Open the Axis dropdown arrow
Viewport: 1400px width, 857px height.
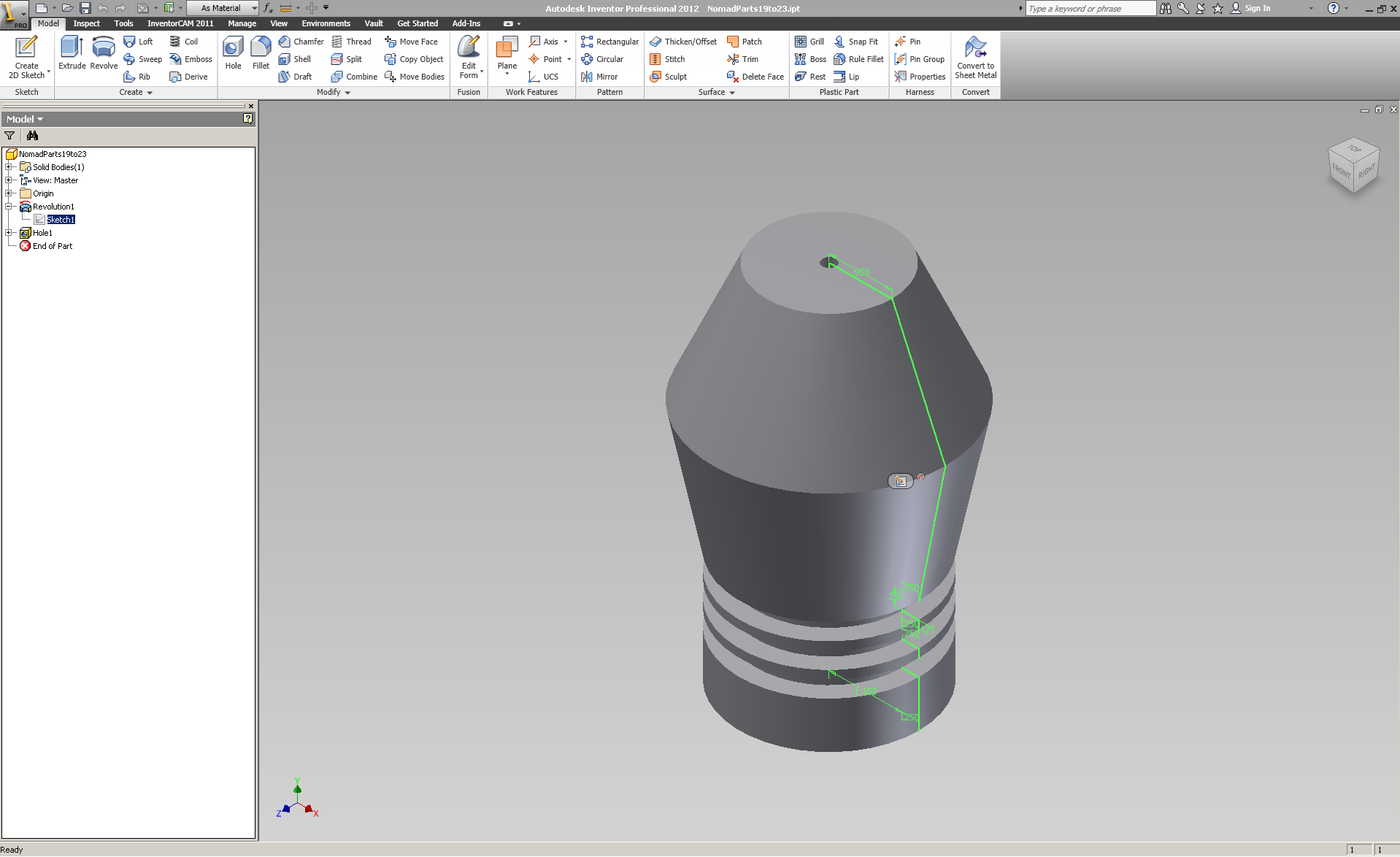pos(566,42)
